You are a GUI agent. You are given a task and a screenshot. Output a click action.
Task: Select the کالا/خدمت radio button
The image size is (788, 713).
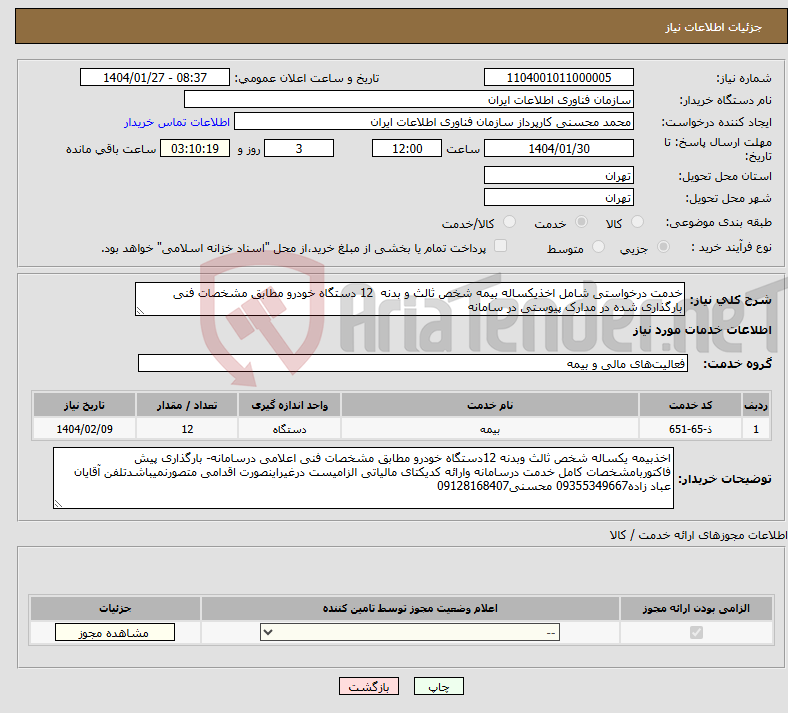[x=509, y=222]
